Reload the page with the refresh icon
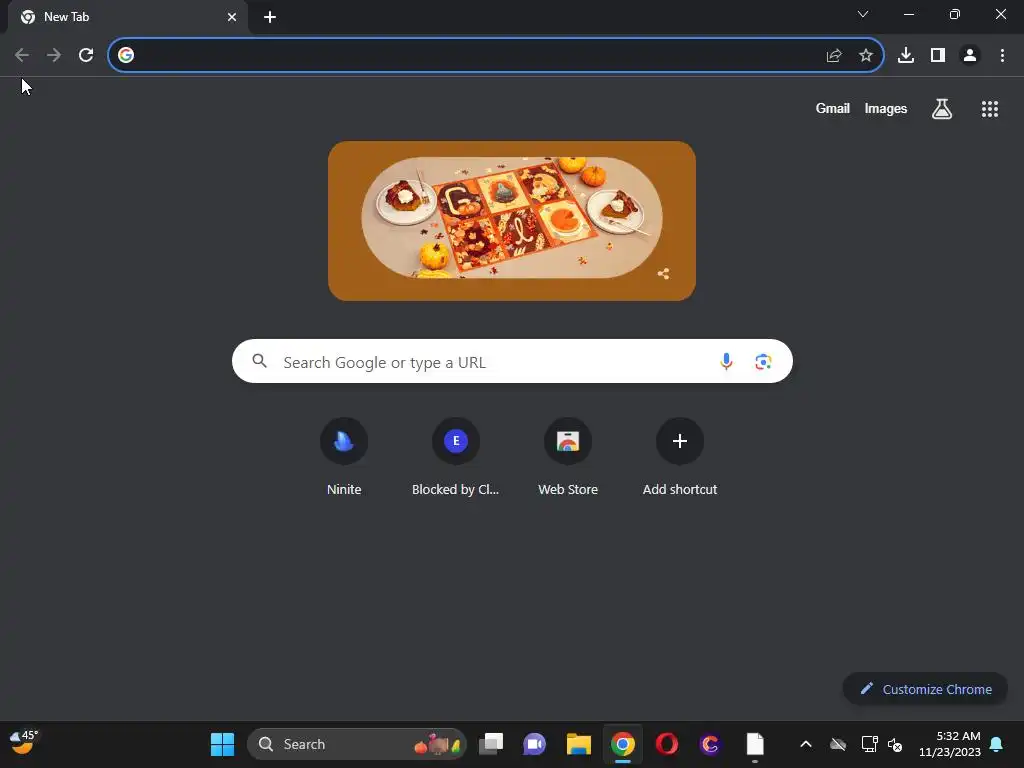 (x=86, y=56)
